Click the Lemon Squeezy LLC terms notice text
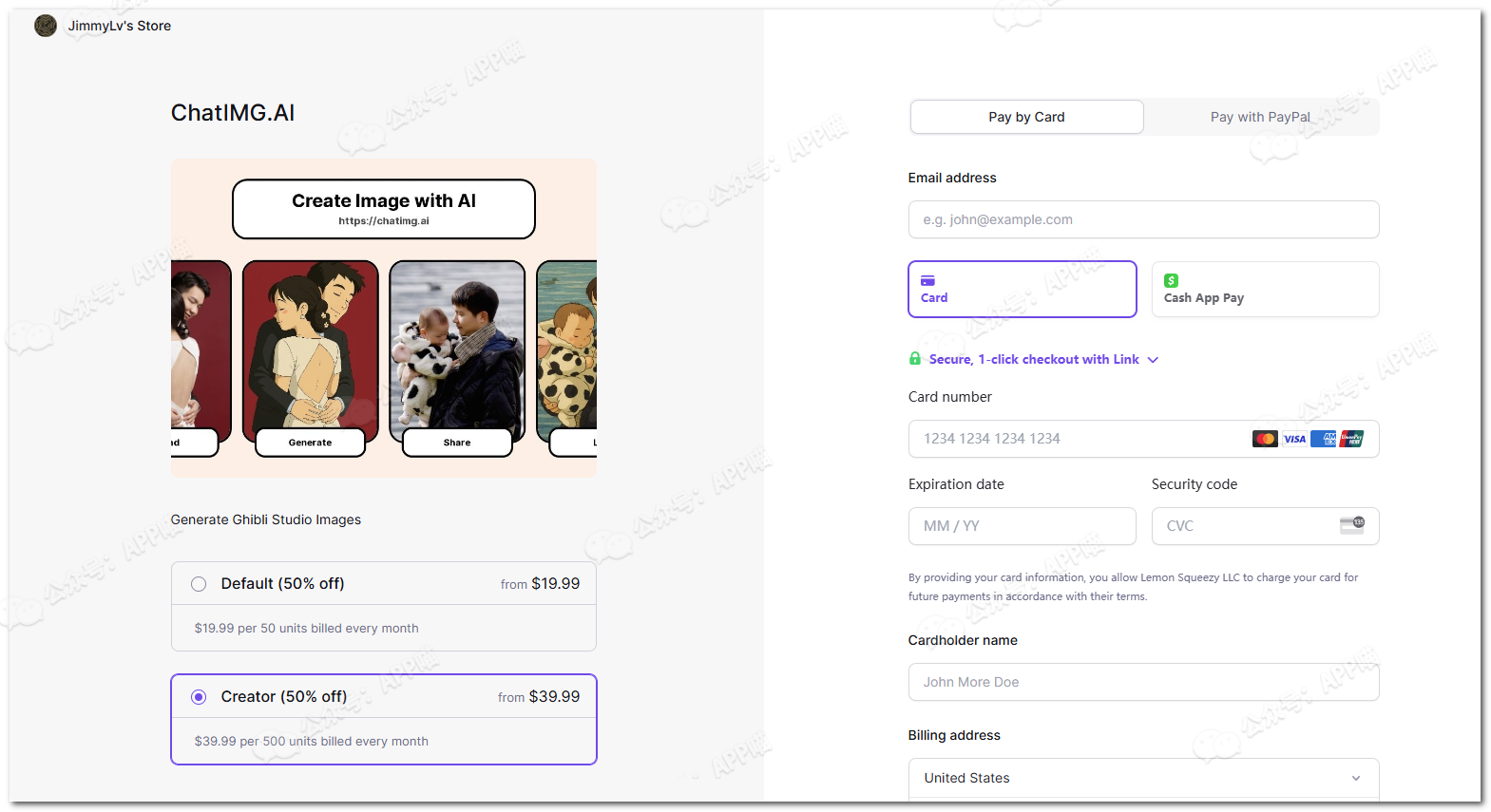The image size is (1491, 812). click(x=1133, y=587)
